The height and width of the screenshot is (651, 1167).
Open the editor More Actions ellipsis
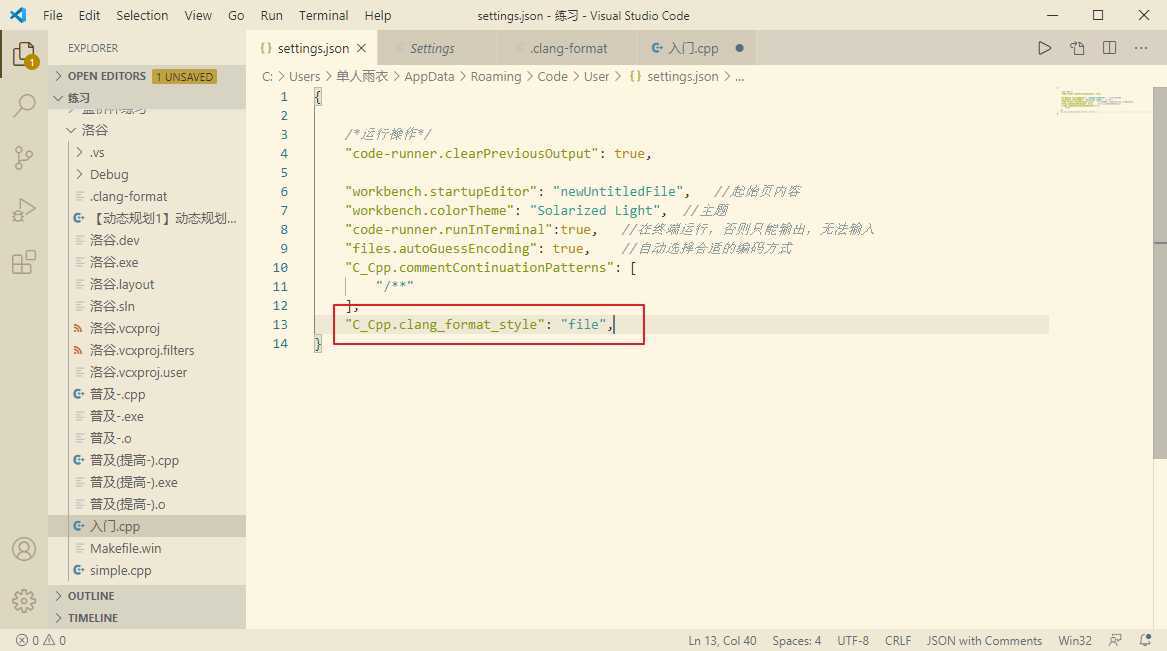click(1141, 48)
